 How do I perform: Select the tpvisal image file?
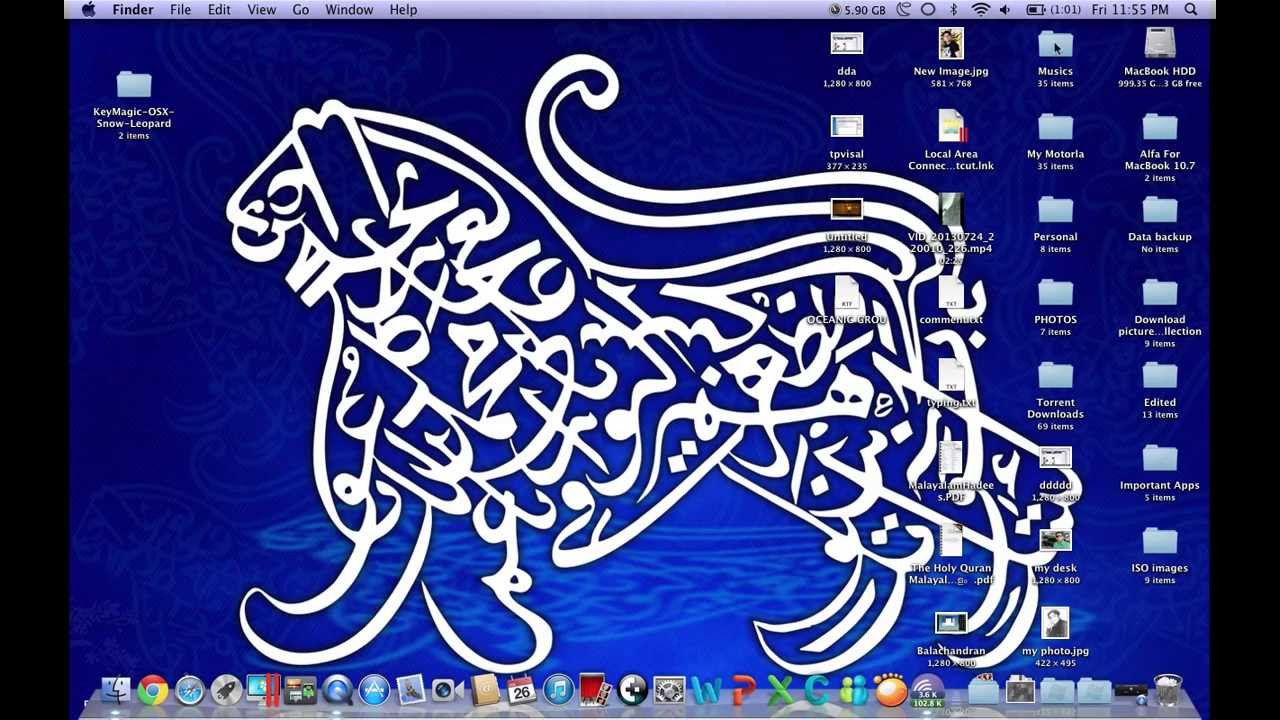coord(847,126)
